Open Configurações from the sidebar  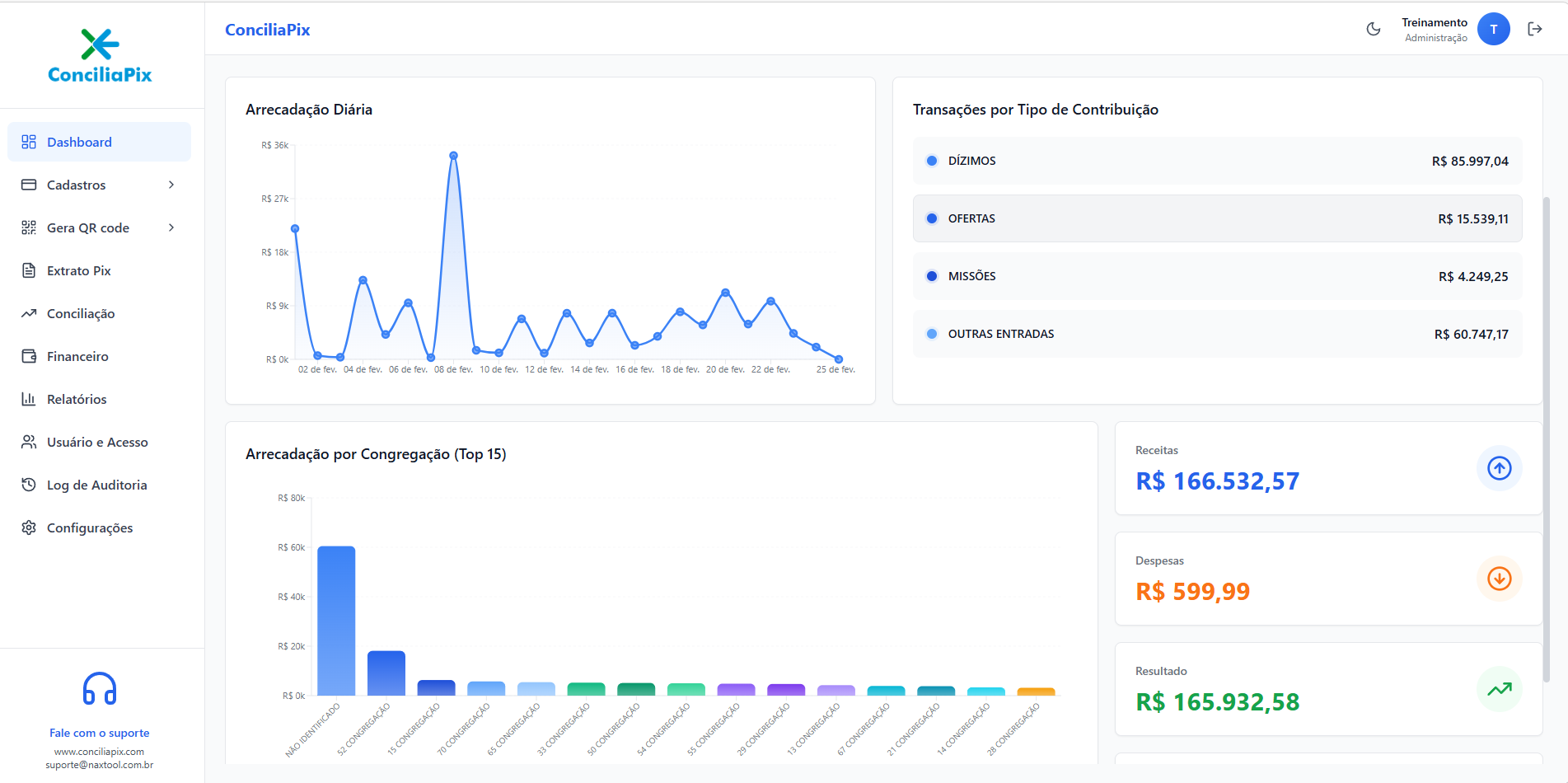(x=90, y=527)
